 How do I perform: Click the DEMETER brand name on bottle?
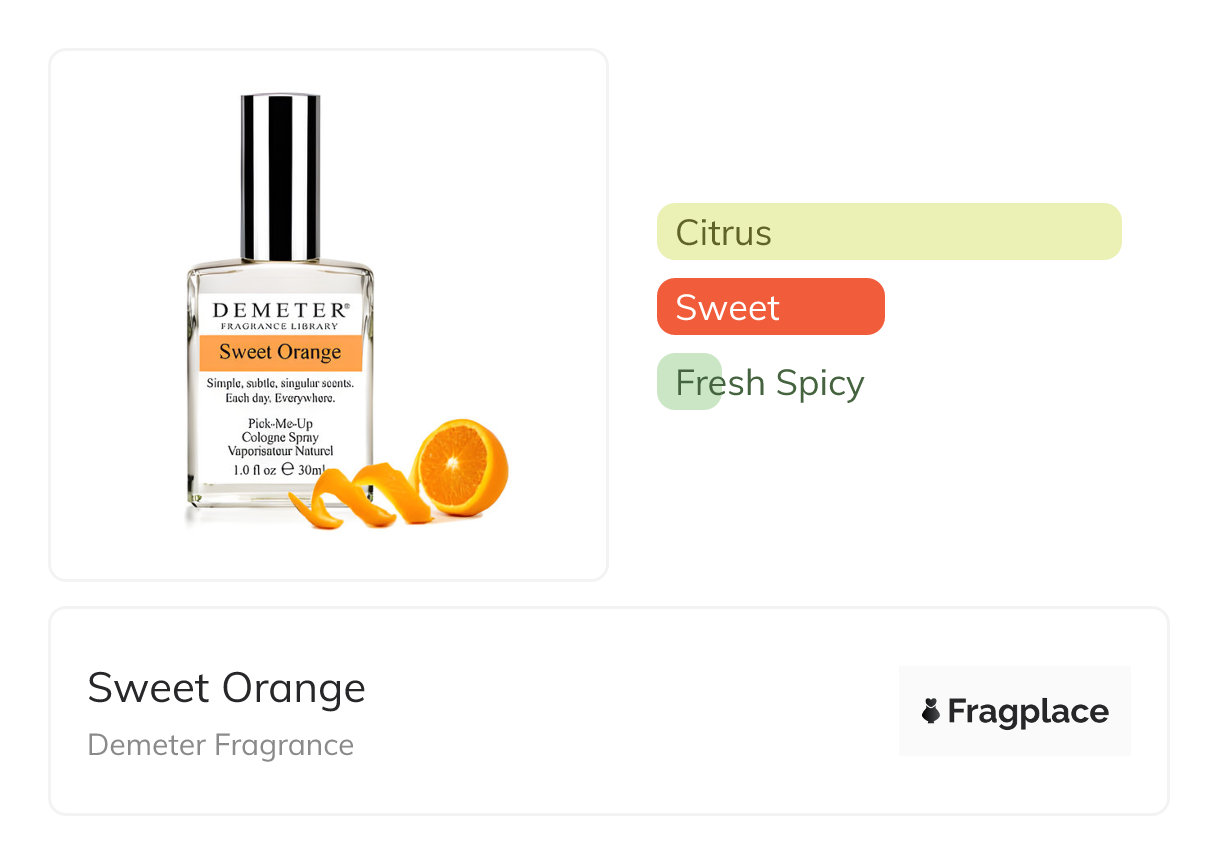(280, 311)
